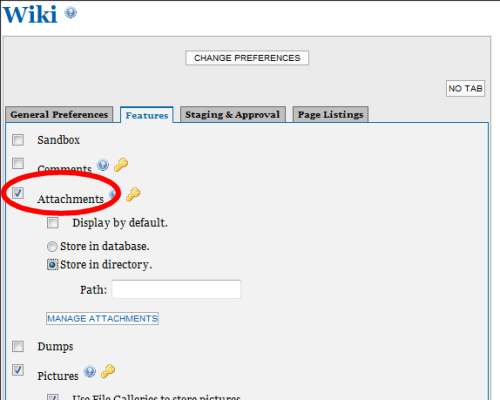Enable the Sandbox checkbox
This screenshot has height=400, width=500.
click(x=18, y=140)
